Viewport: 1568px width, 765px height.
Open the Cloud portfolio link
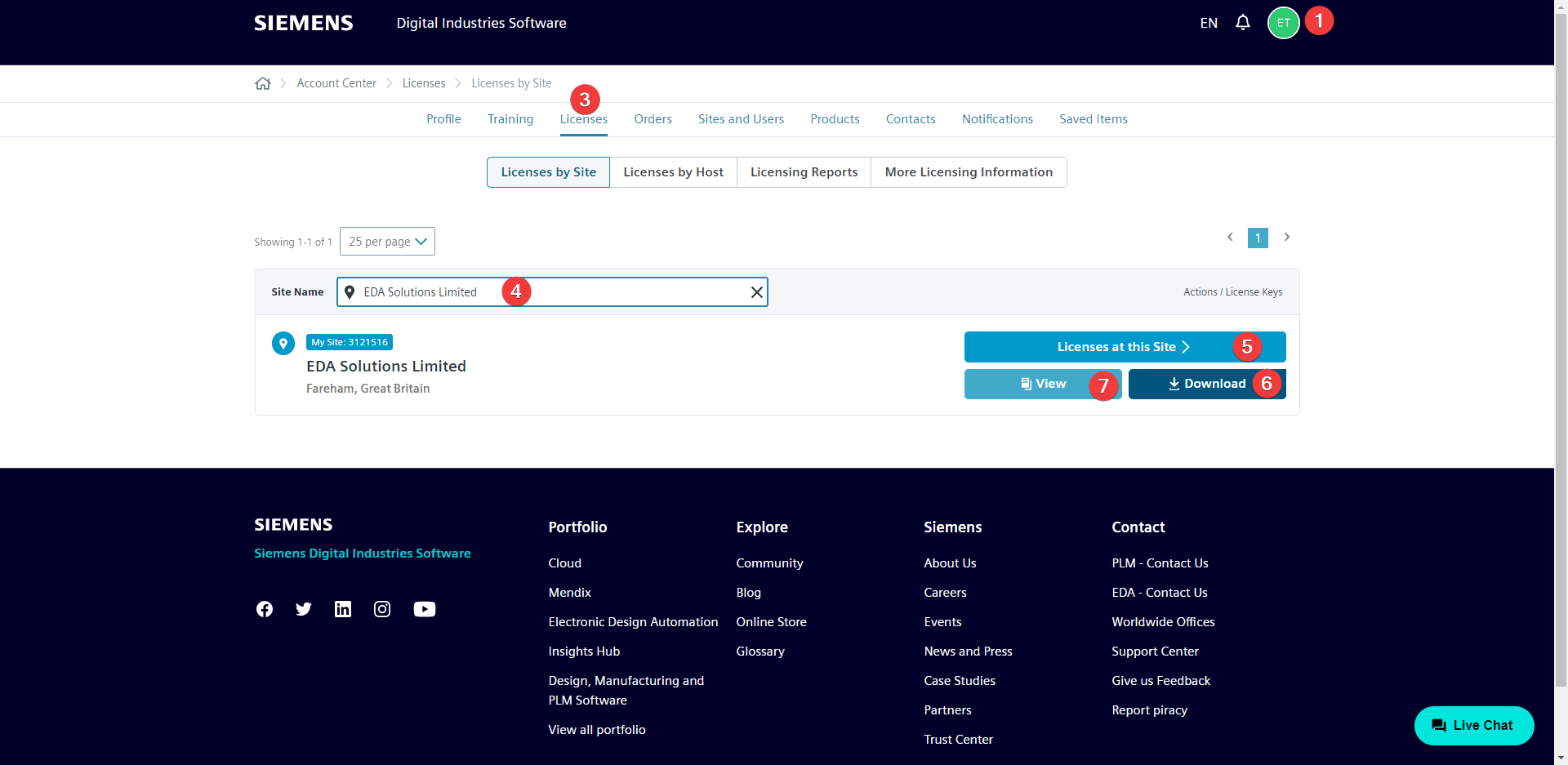pos(565,563)
